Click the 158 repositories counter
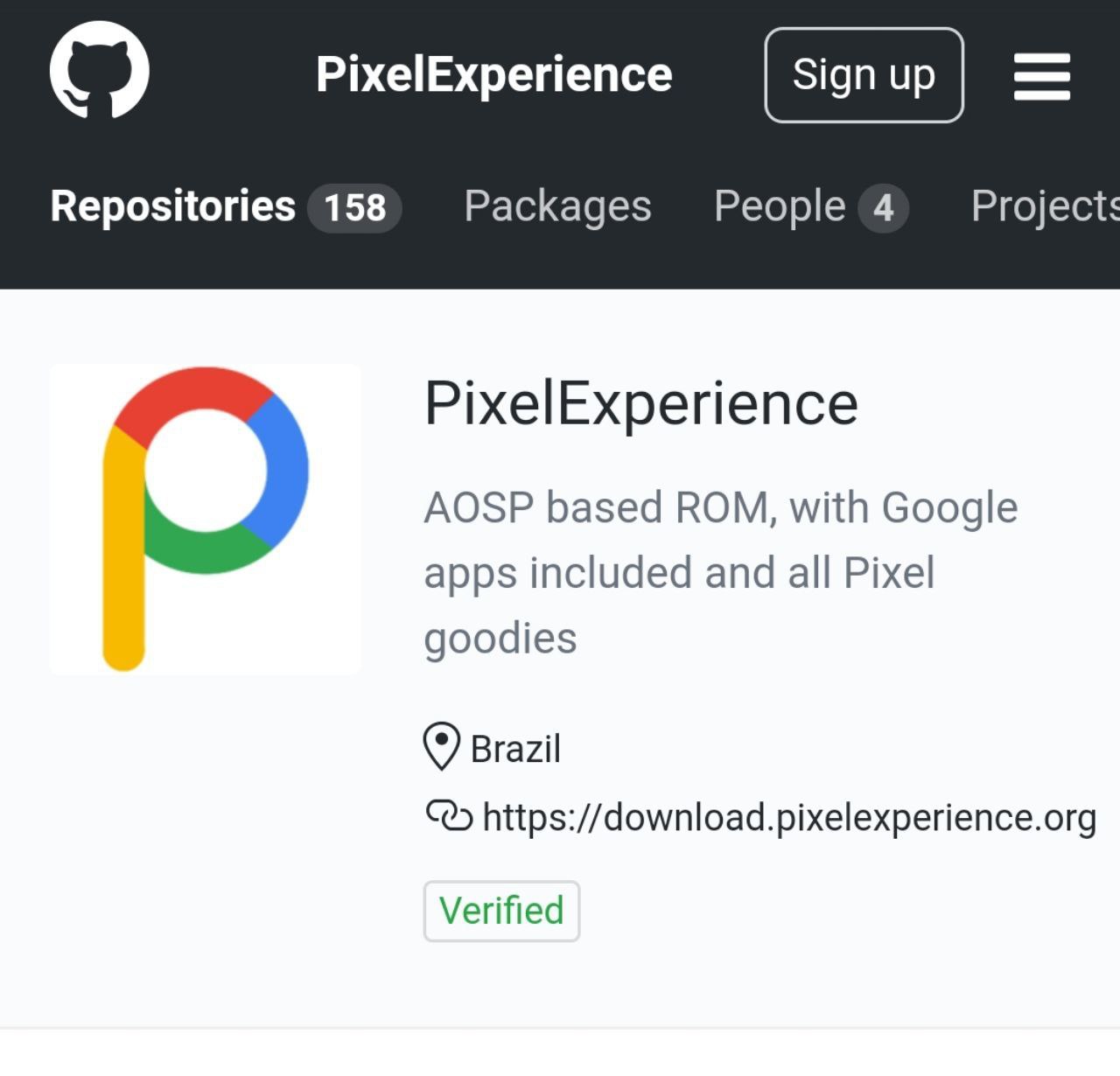Viewport: 1120px width, 1076px height. [354, 208]
